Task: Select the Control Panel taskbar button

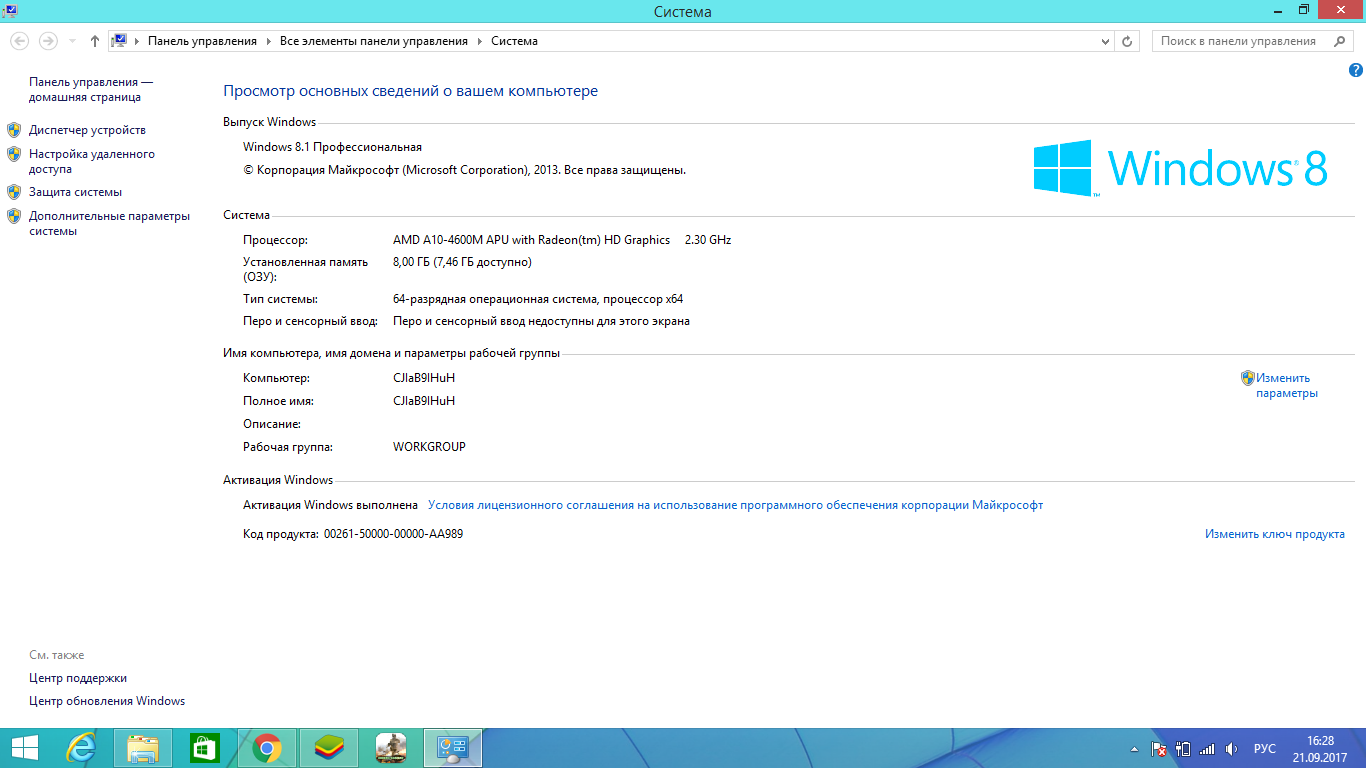Action: (x=453, y=748)
